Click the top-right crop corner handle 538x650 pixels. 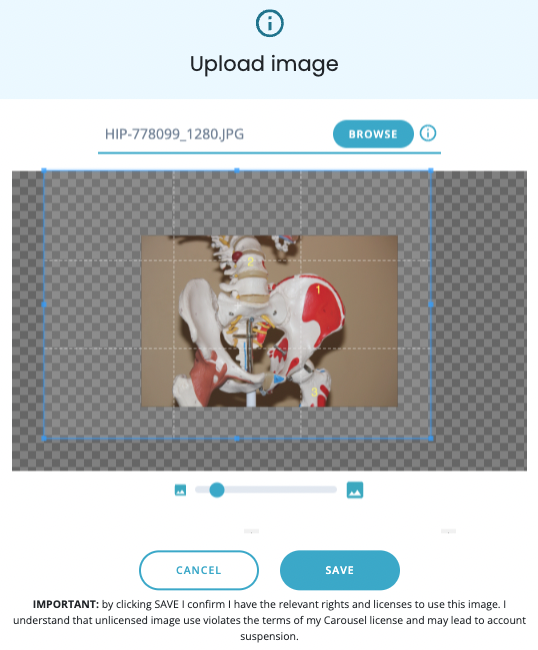click(431, 170)
